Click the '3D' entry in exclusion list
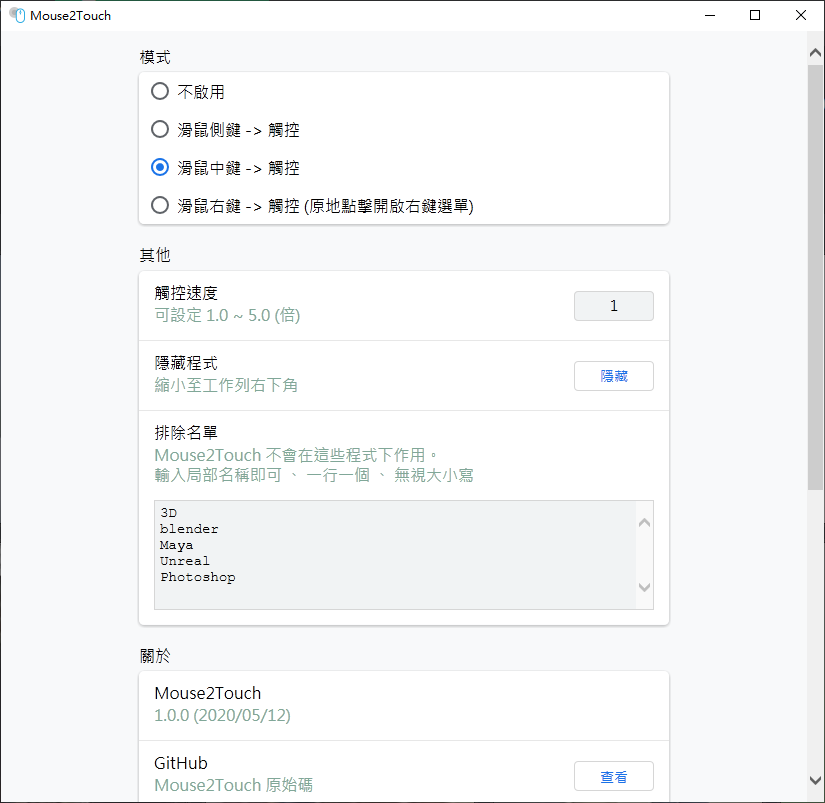825x803 pixels. (x=168, y=513)
